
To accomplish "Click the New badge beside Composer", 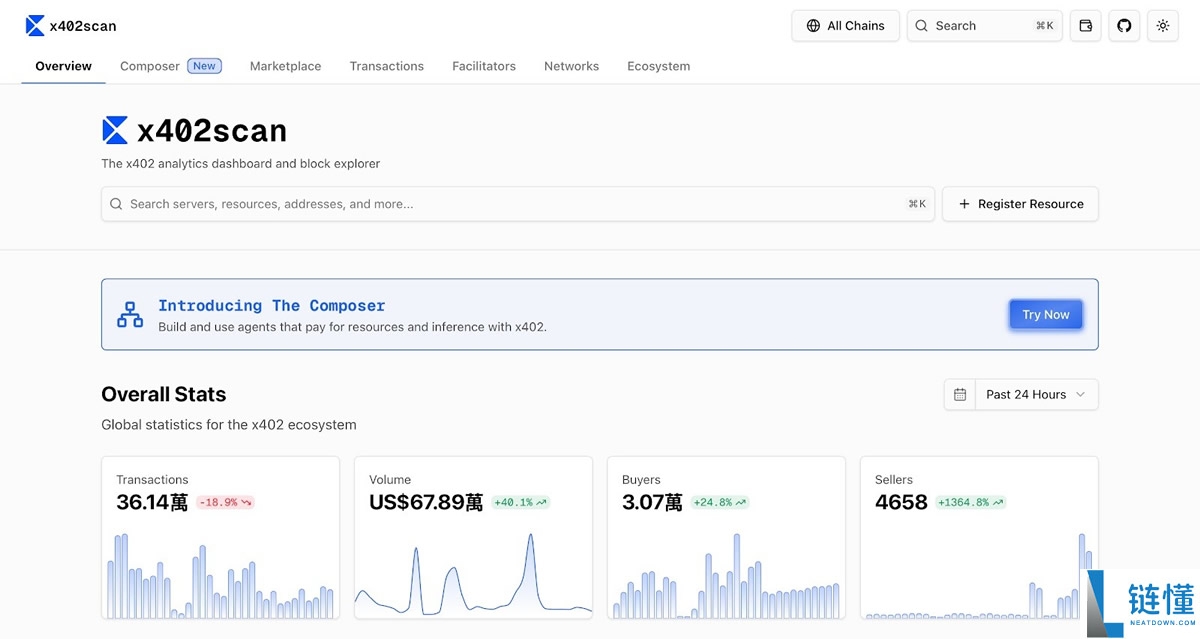I will click(x=204, y=66).
